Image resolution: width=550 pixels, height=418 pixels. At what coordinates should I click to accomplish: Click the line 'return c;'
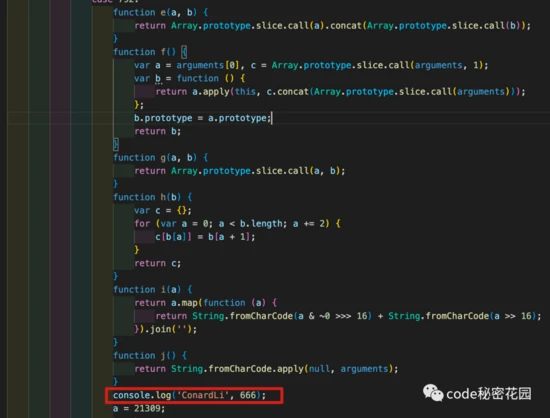[157, 263]
